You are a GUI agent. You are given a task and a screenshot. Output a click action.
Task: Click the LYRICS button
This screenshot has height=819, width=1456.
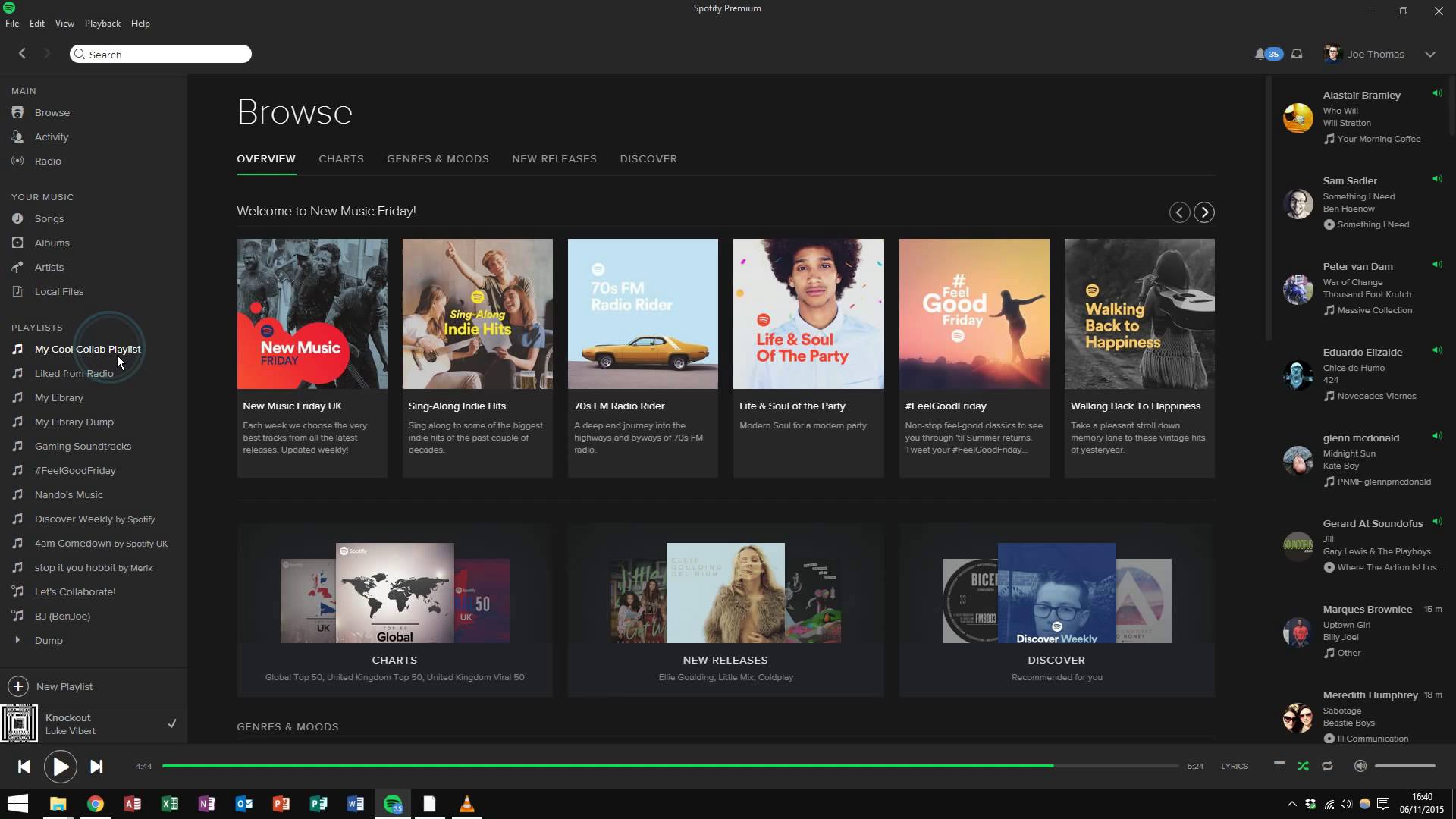click(1235, 766)
